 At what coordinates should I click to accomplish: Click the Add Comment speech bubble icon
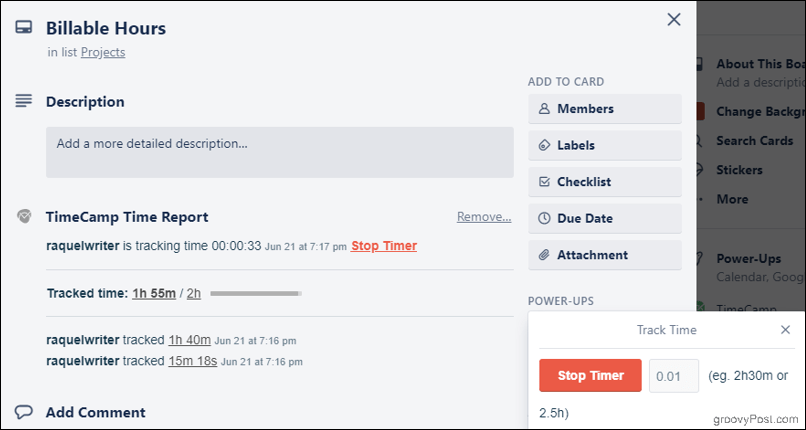(x=24, y=412)
